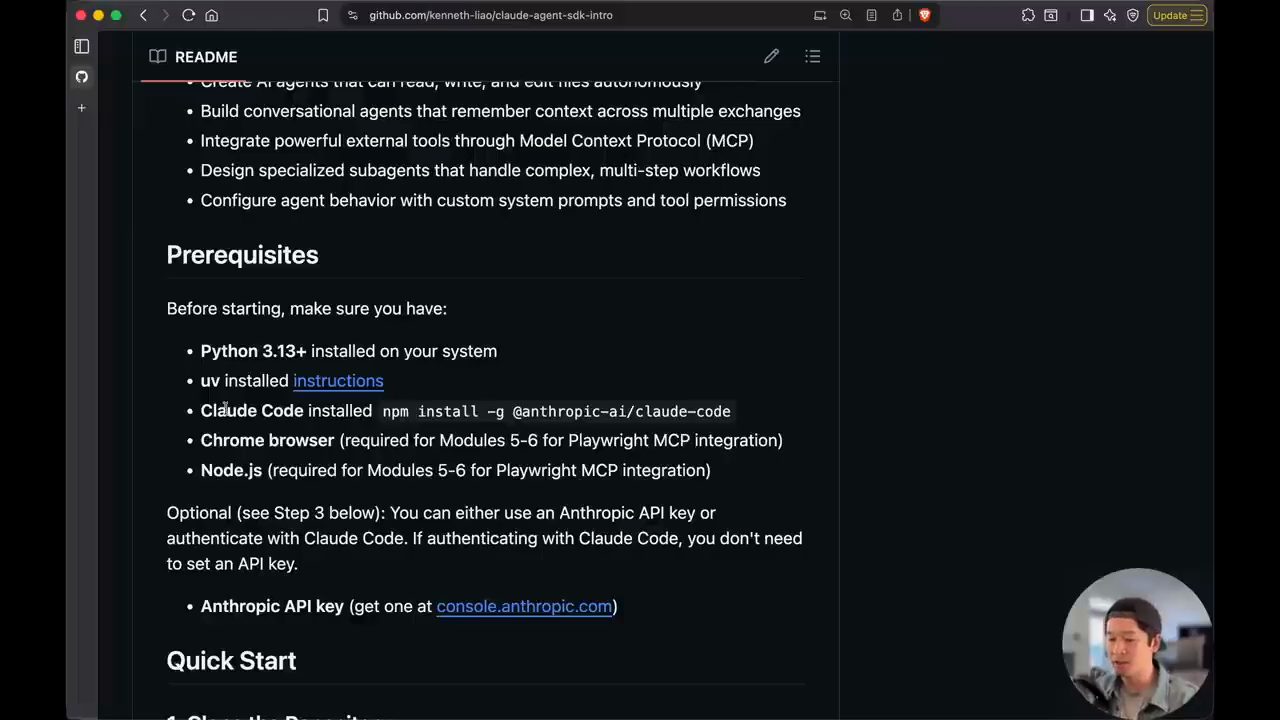Open a new tab with plus icon

pos(82,107)
